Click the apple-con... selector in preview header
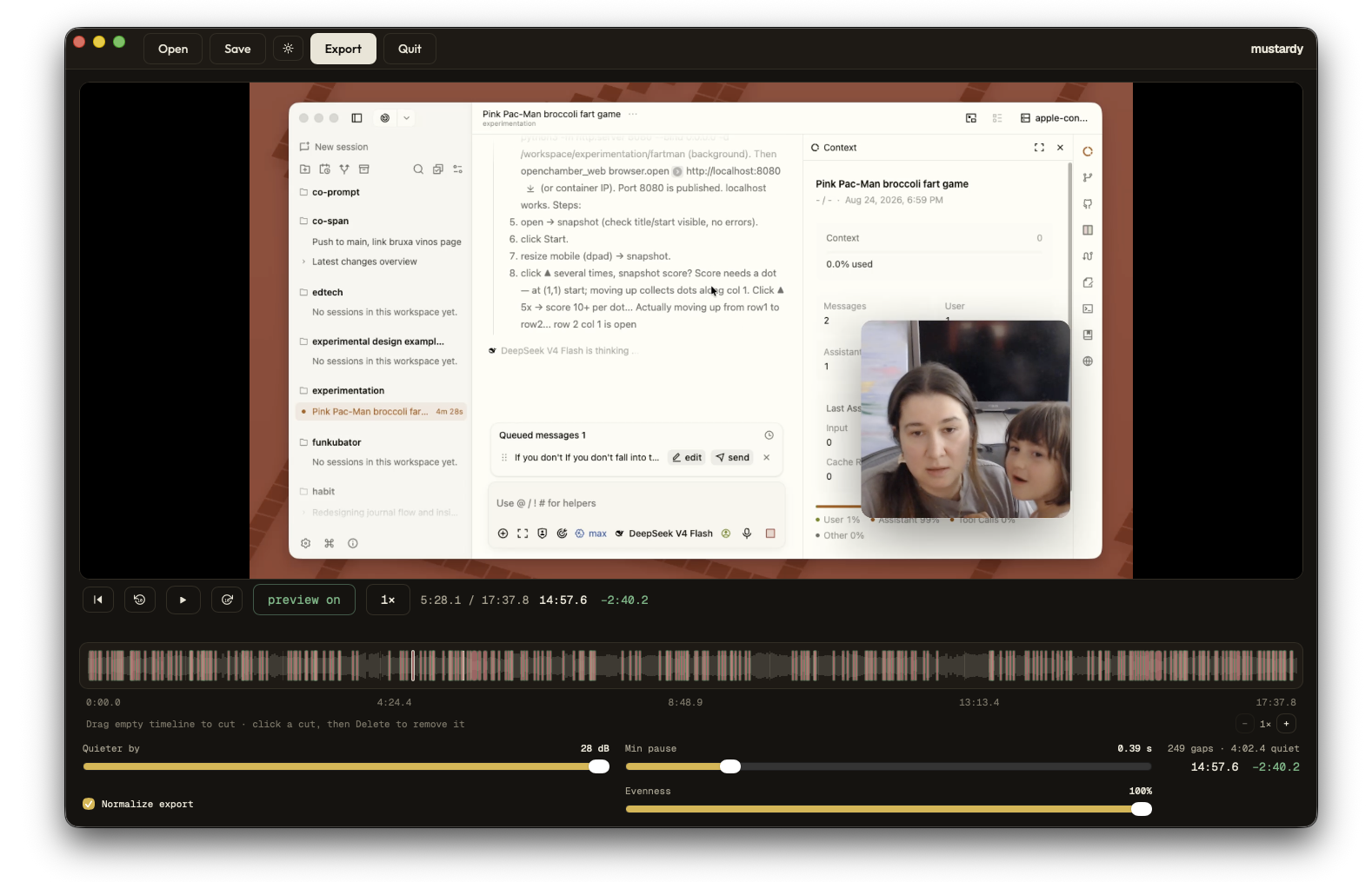This screenshot has height=882, width=1372. tap(1054, 118)
